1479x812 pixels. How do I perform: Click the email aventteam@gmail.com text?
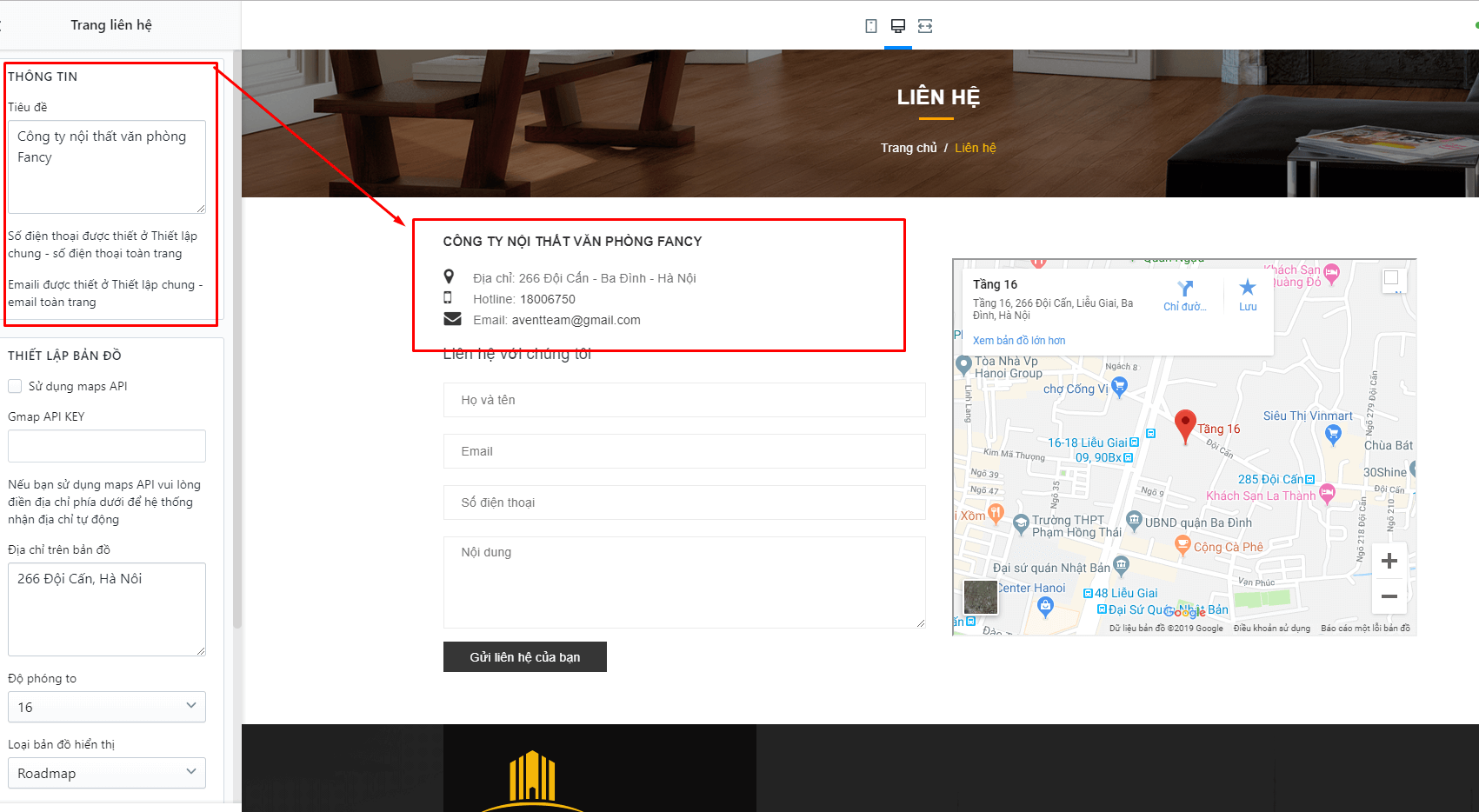[576, 320]
